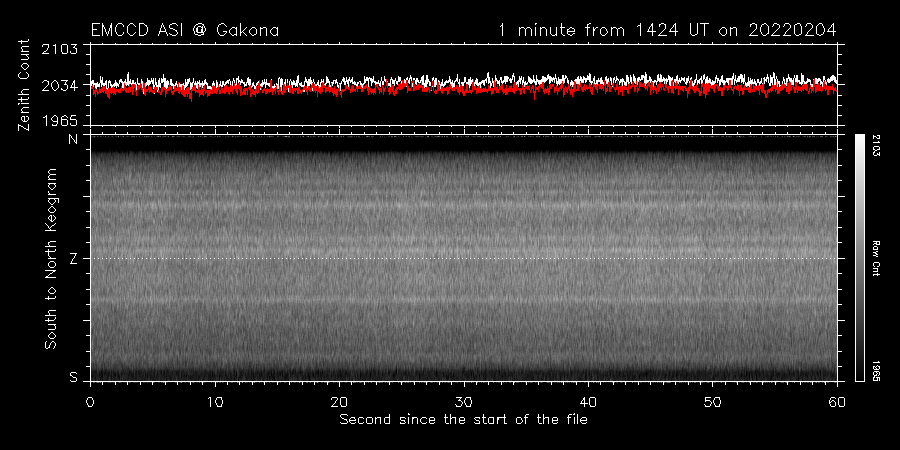Click 'Second since the start of the file' label
The height and width of the screenshot is (450, 900).
coord(464,420)
